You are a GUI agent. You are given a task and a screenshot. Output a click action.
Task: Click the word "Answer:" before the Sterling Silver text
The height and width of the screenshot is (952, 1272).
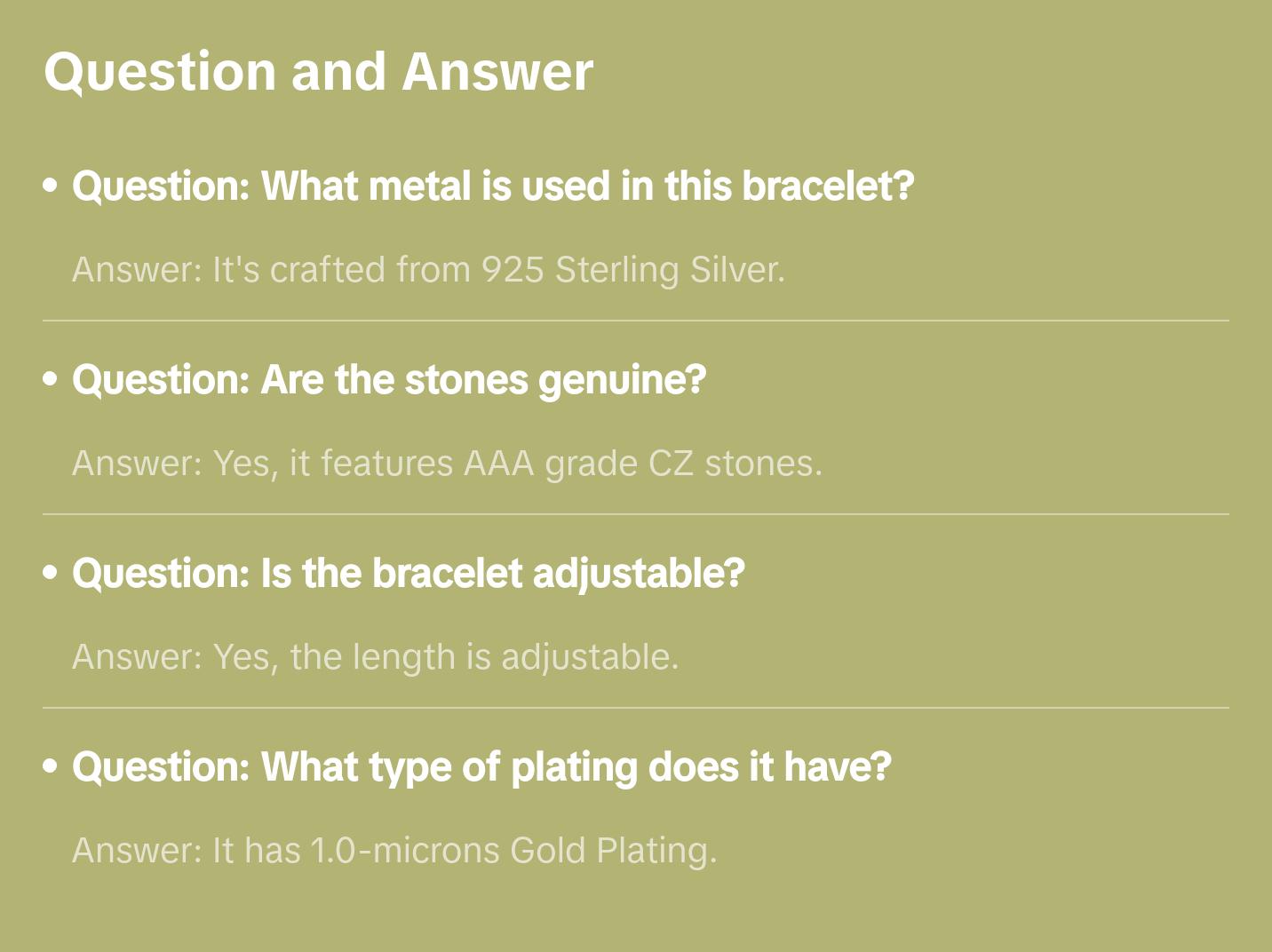pos(138,270)
